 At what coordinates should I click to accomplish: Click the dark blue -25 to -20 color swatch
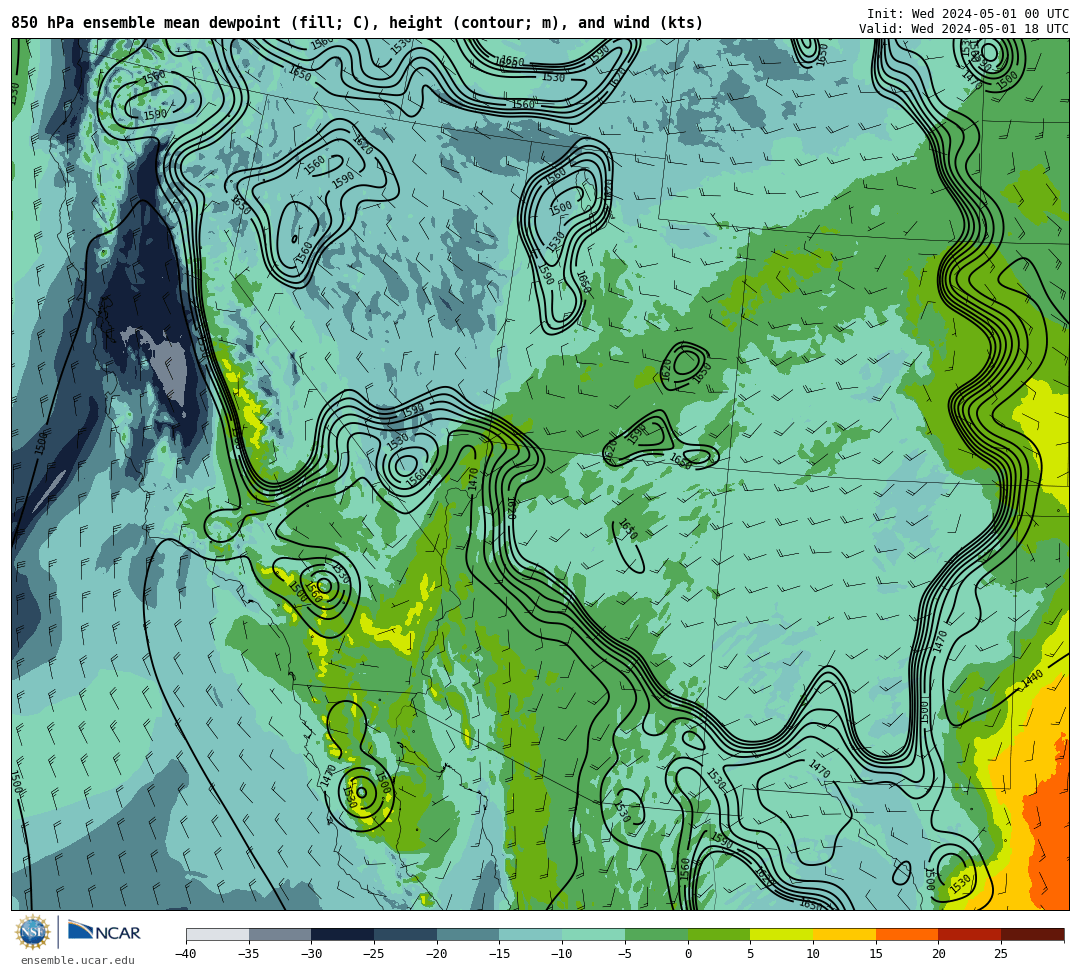(406, 934)
